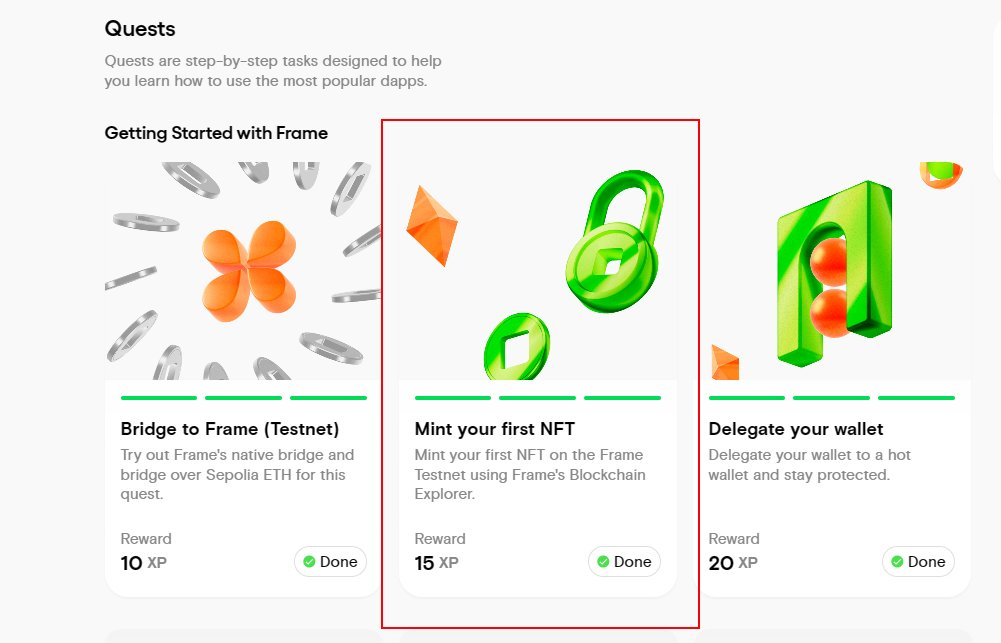This screenshot has height=643, width=1001.
Task: Open the Delegate your wallet quest title
Action: (x=796, y=429)
